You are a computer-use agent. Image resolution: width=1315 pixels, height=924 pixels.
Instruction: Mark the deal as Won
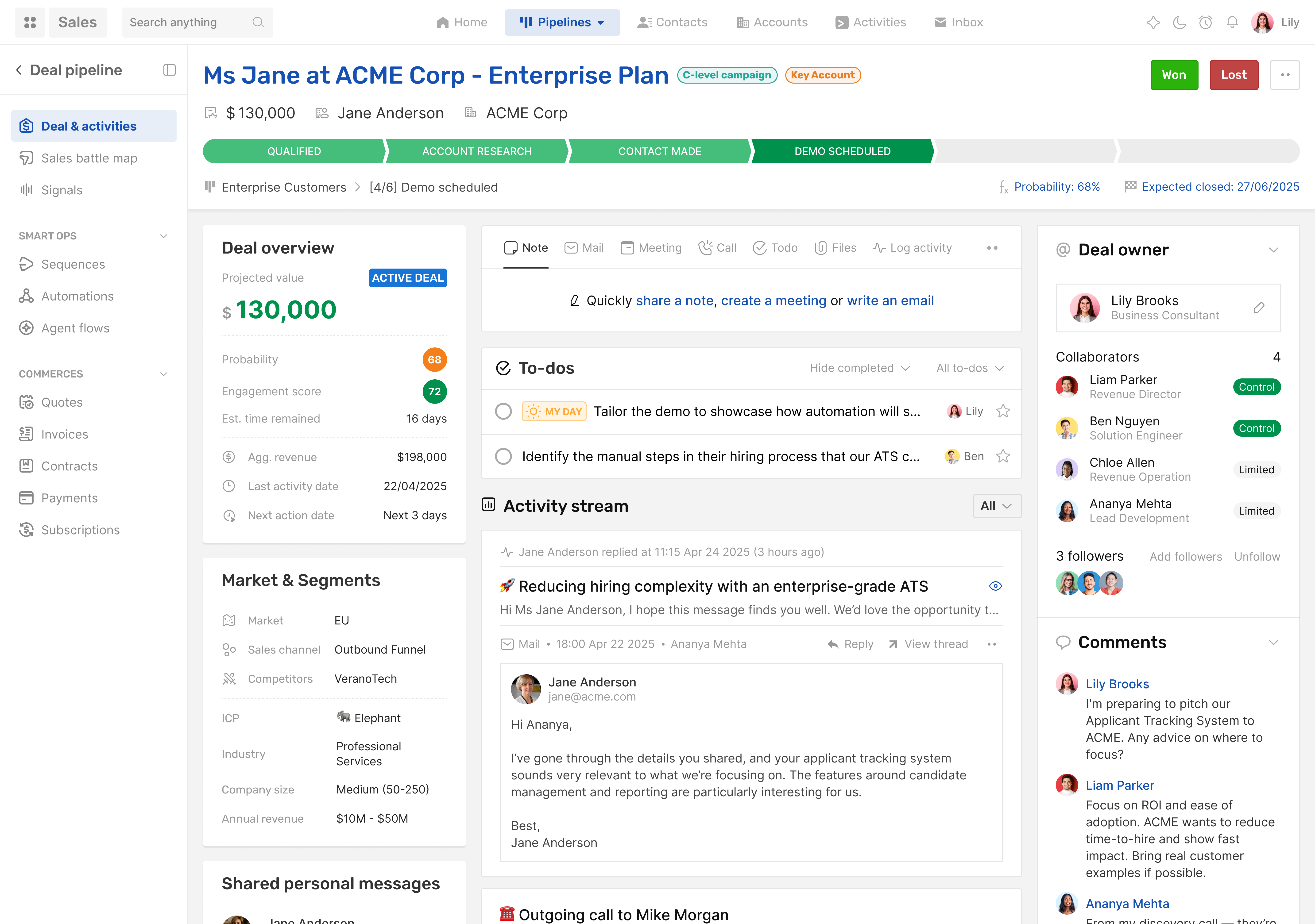point(1174,75)
